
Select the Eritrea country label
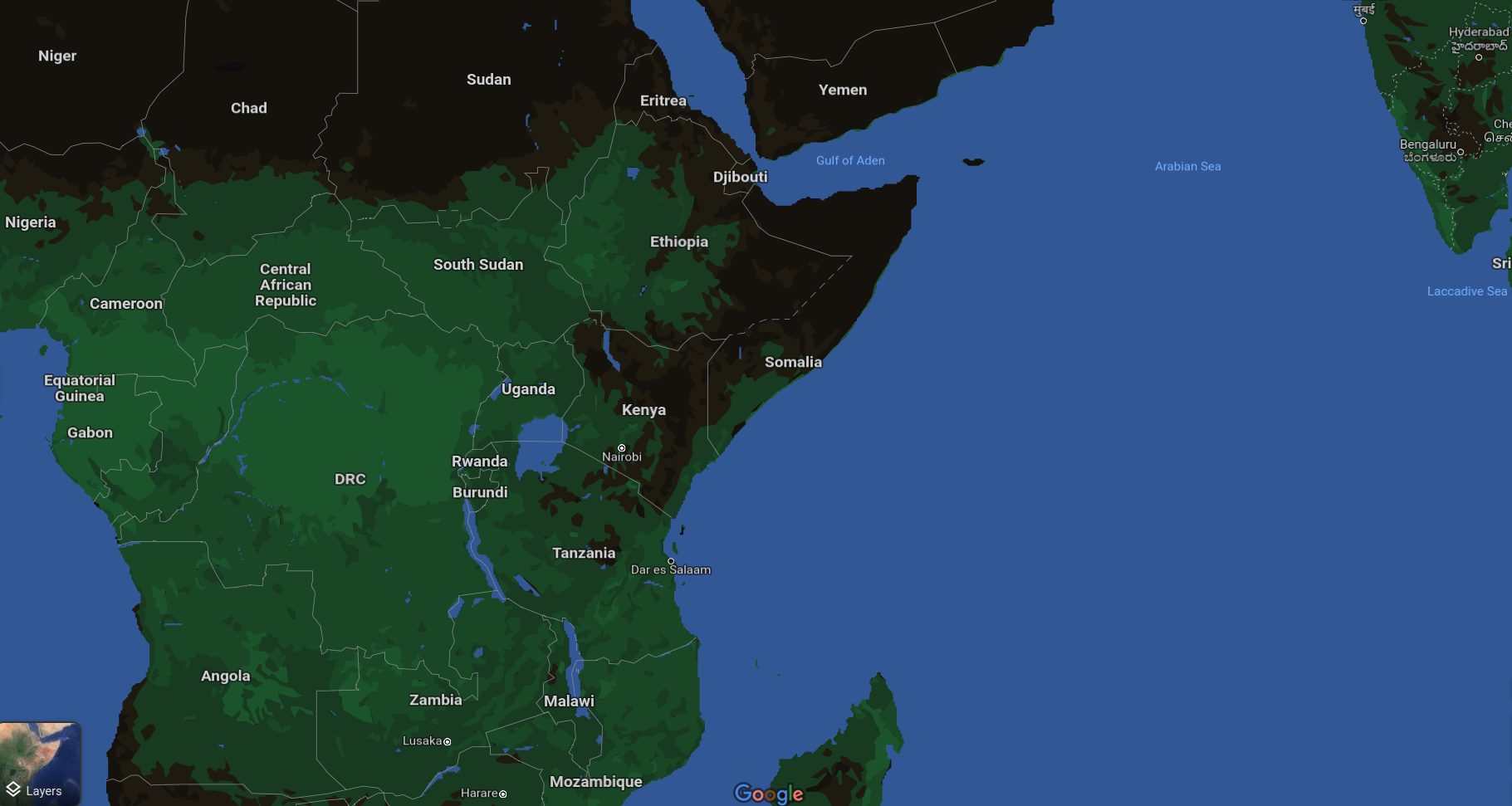(x=663, y=100)
